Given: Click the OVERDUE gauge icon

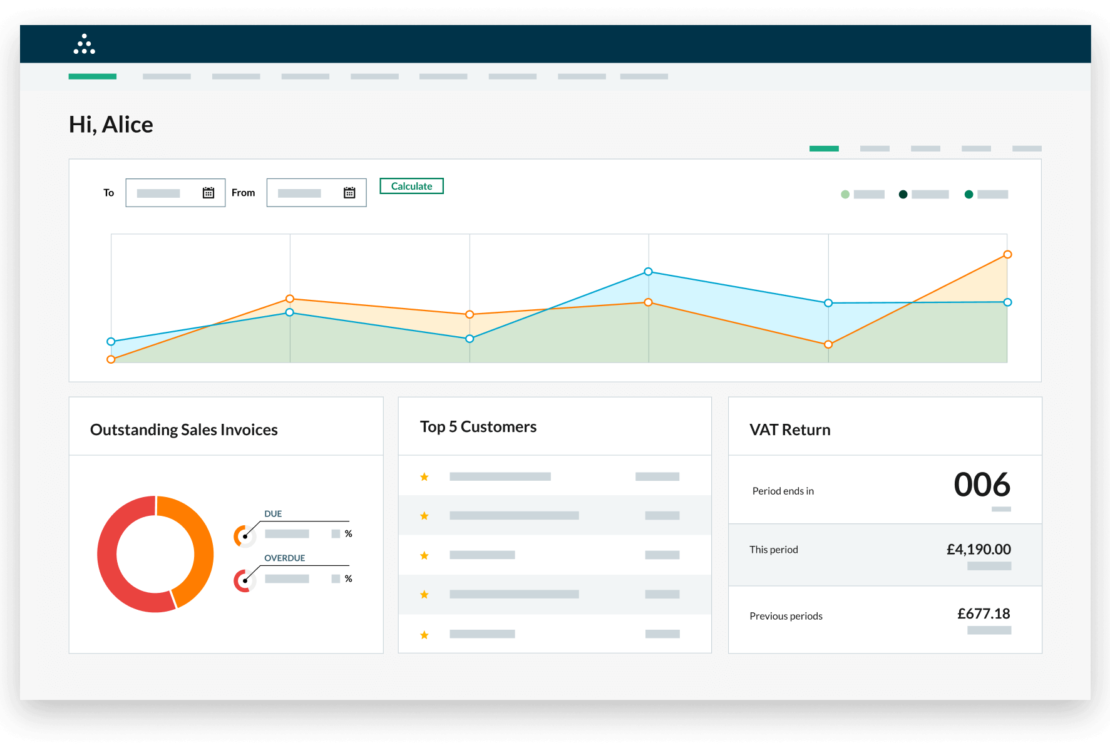Looking at the screenshot, I should coord(244,581).
